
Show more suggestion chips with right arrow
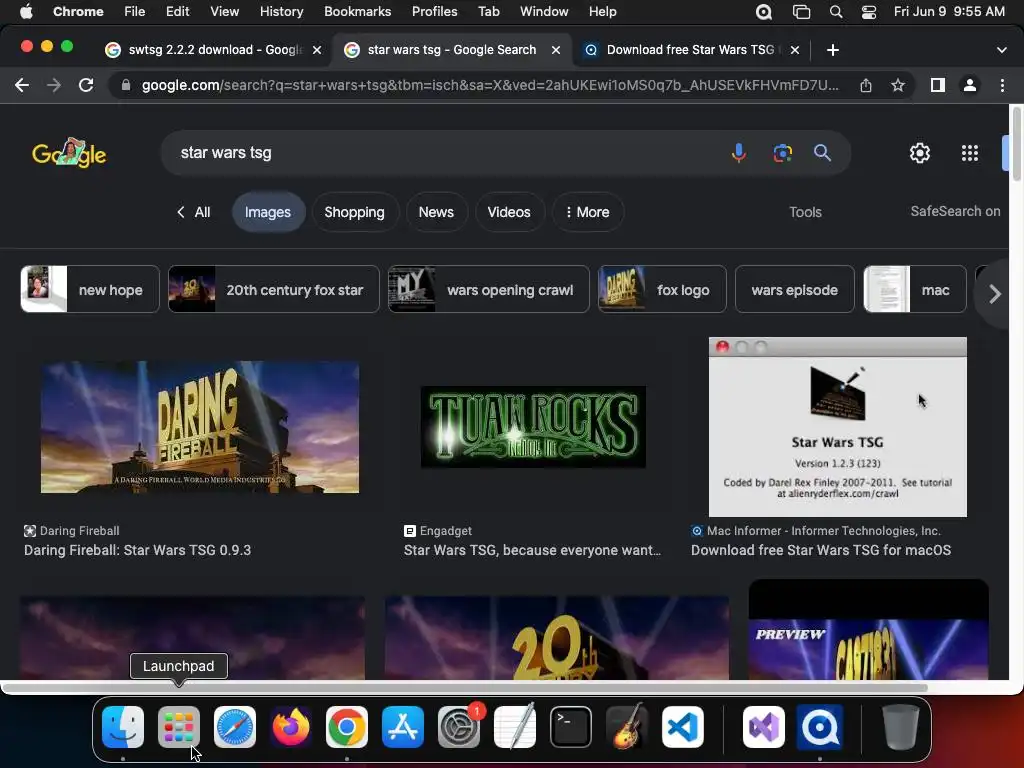pyautogui.click(x=994, y=294)
